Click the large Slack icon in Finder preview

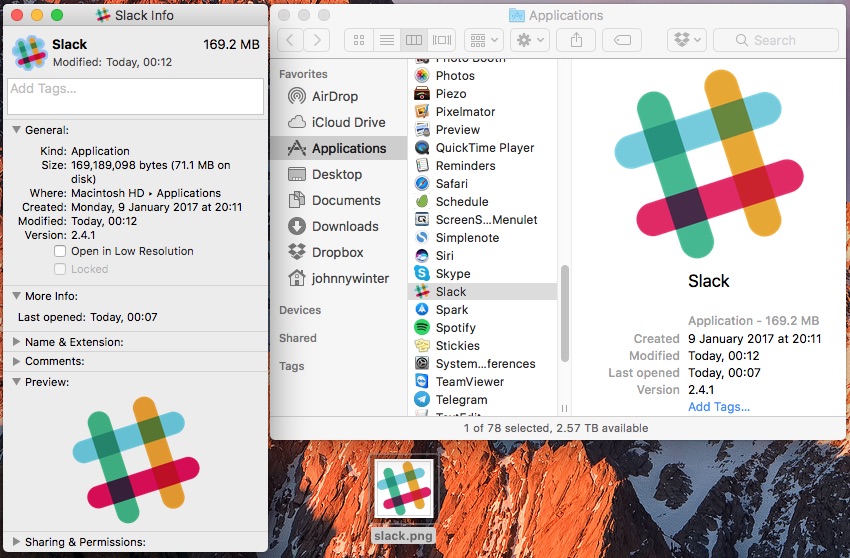709,163
